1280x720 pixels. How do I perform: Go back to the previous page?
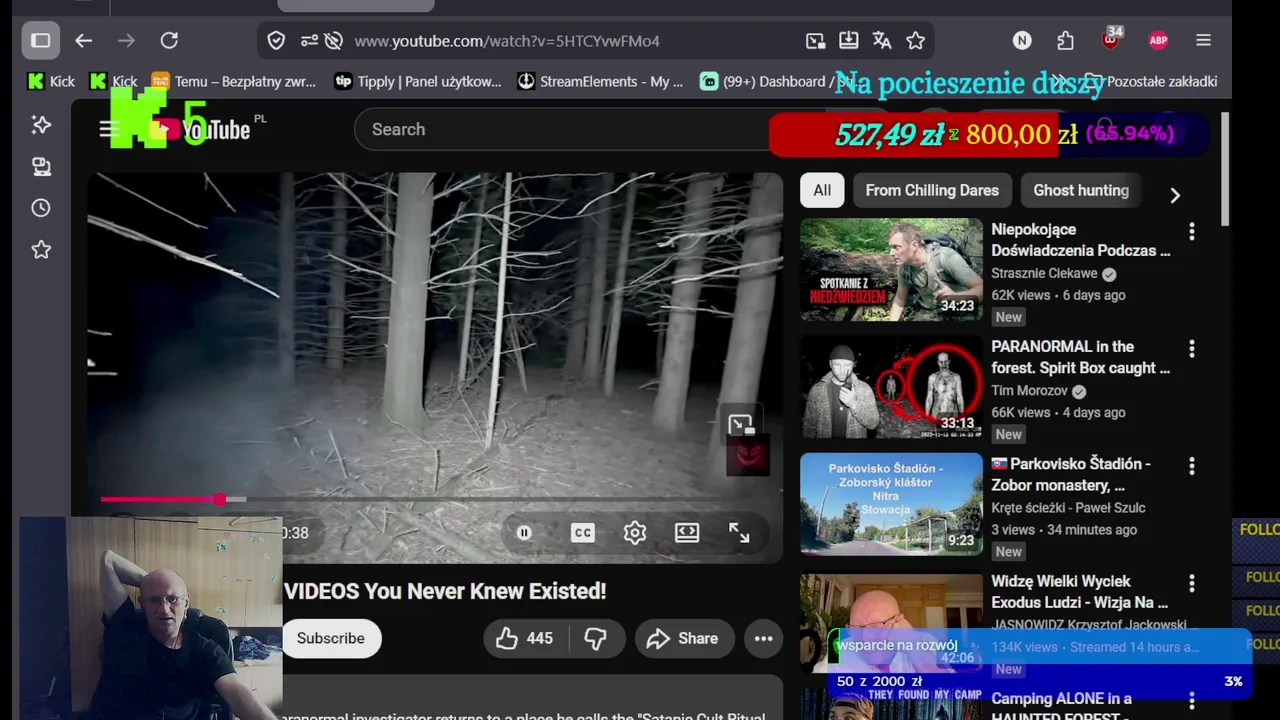(84, 41)
